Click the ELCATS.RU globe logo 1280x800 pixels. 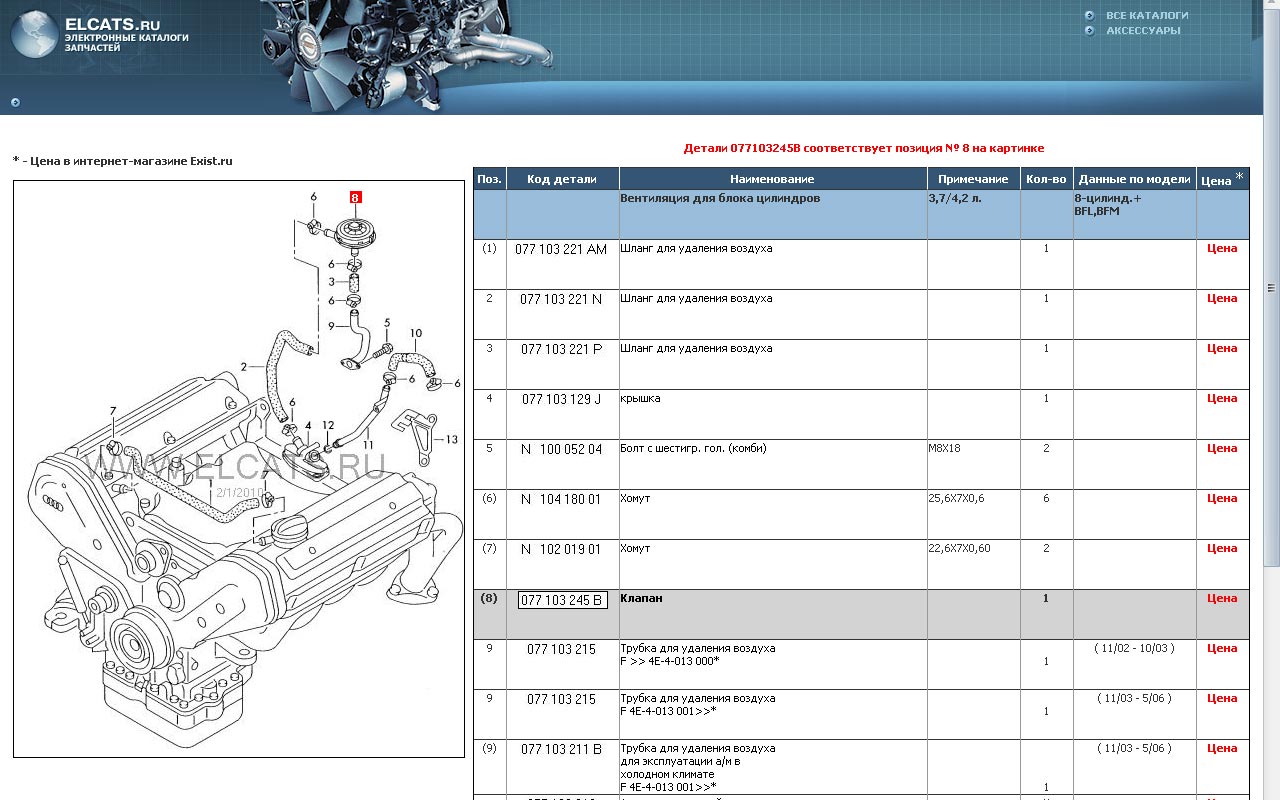pos(34,35)
